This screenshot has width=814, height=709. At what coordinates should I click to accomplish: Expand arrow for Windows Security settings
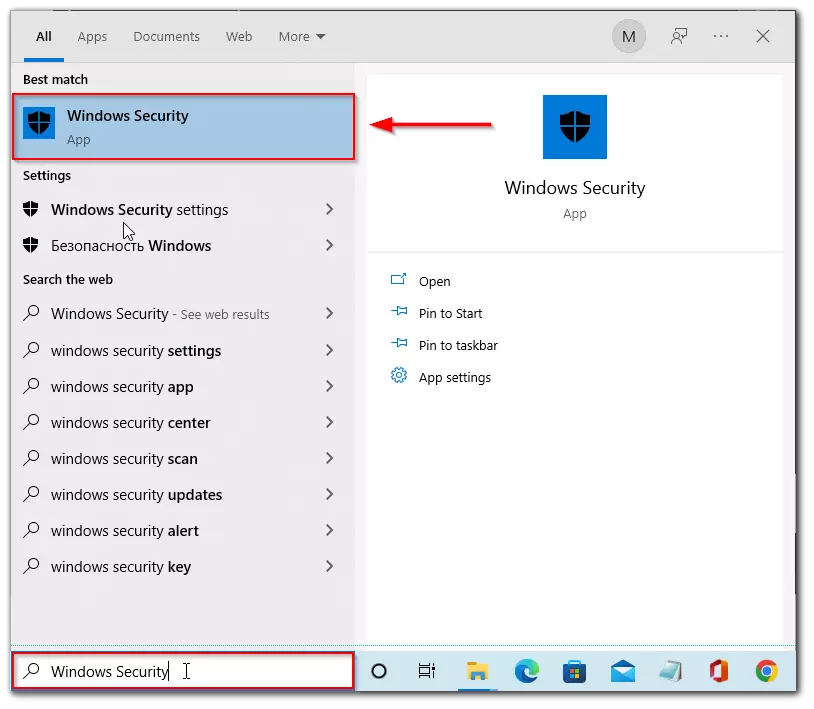coord(329,210)
